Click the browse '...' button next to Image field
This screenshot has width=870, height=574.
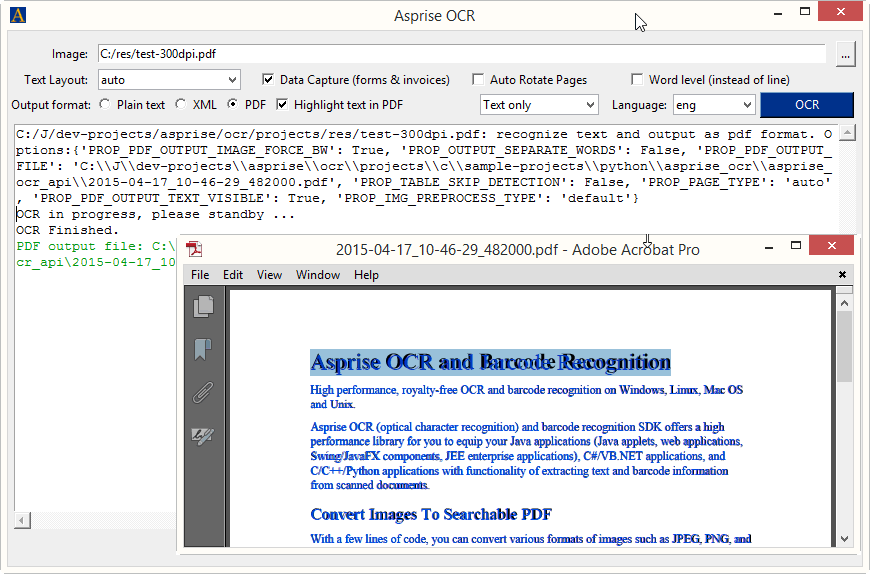[x=845, y=55]
